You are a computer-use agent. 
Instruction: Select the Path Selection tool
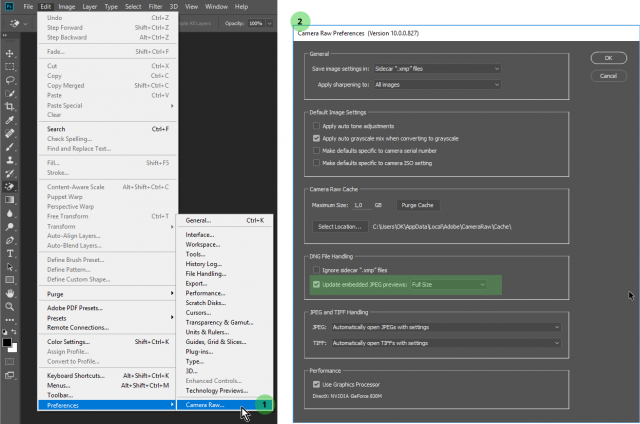[10, 267]
